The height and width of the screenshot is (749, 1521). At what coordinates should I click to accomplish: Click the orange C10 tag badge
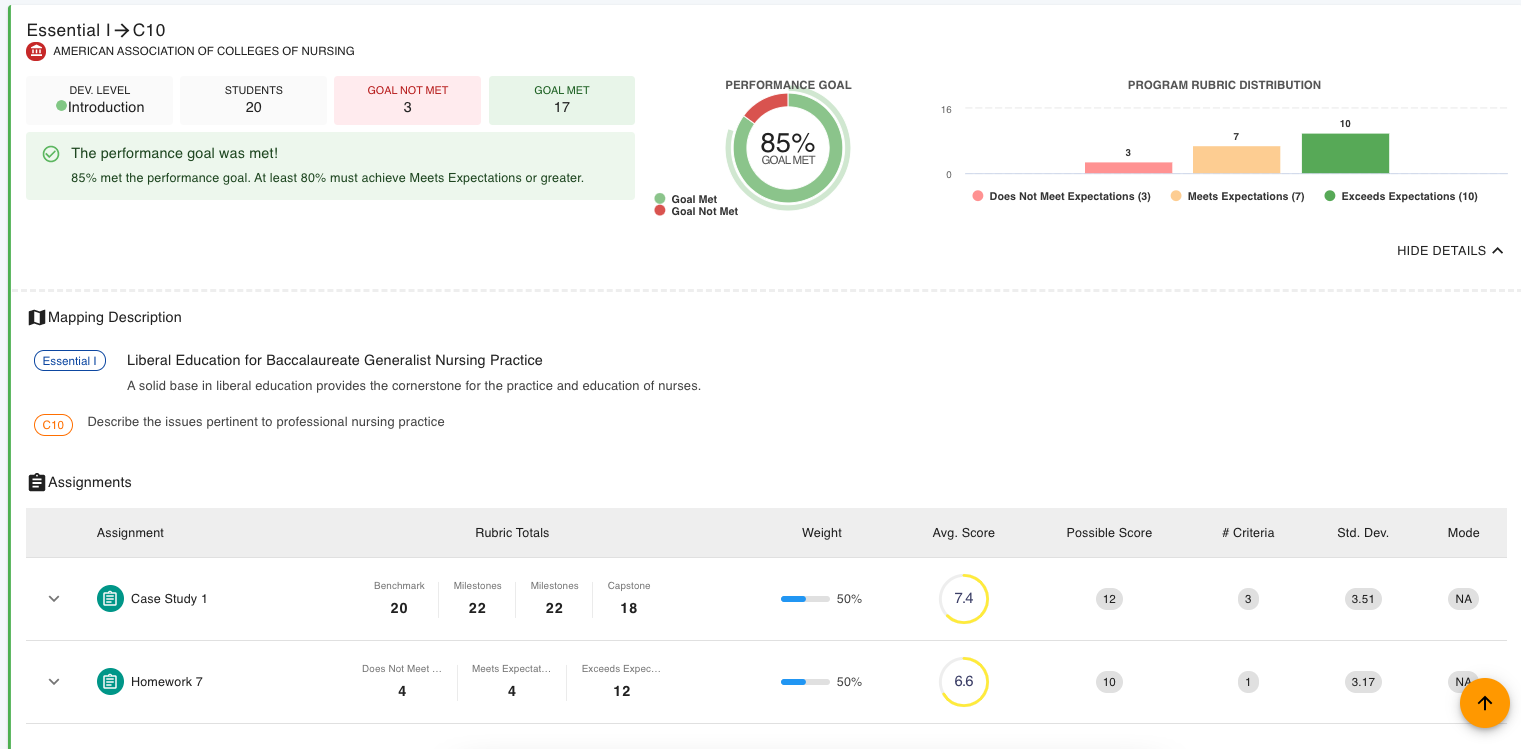coord(53,425)
